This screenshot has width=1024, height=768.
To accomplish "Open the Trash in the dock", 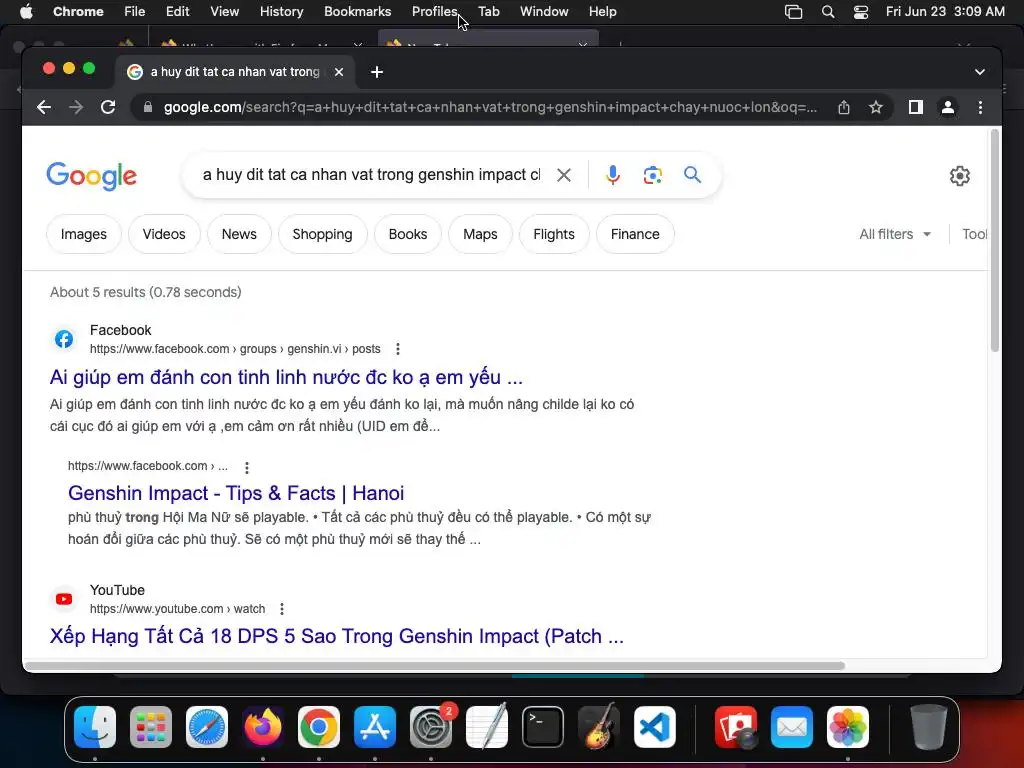I will click(x=928, y=727).
